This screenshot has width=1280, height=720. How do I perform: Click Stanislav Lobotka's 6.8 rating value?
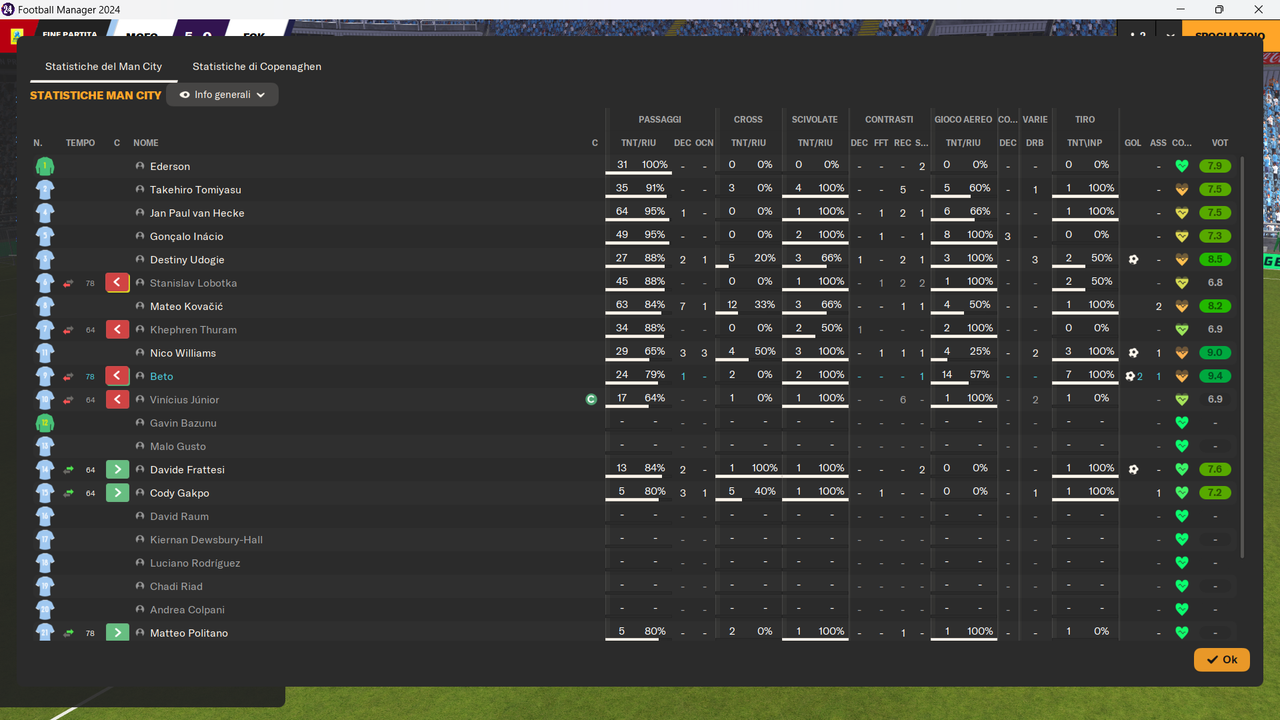[x=1215, y=283]
